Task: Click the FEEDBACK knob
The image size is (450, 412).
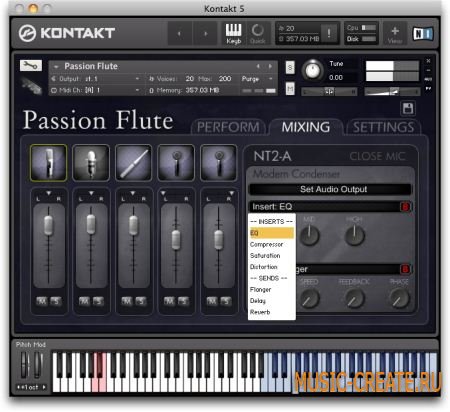Action: (x=354, y=298)
